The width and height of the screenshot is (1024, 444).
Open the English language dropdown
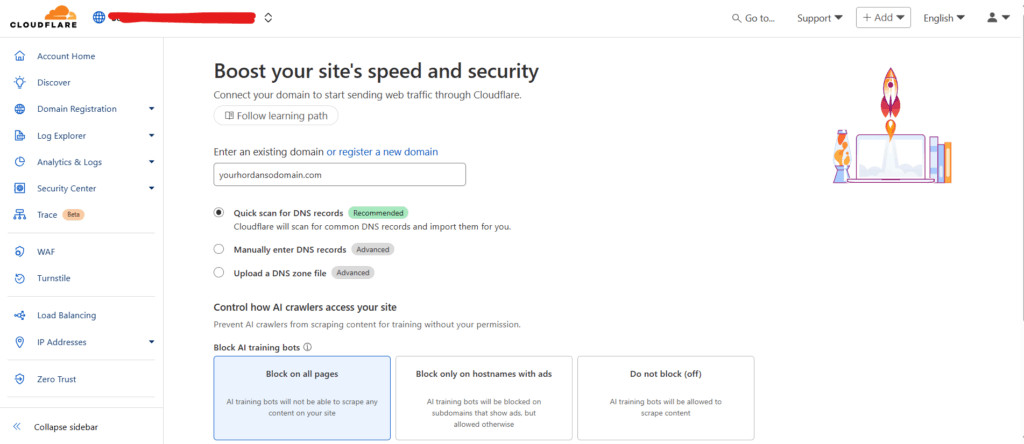pyautogui.click(x=944, y=18)
